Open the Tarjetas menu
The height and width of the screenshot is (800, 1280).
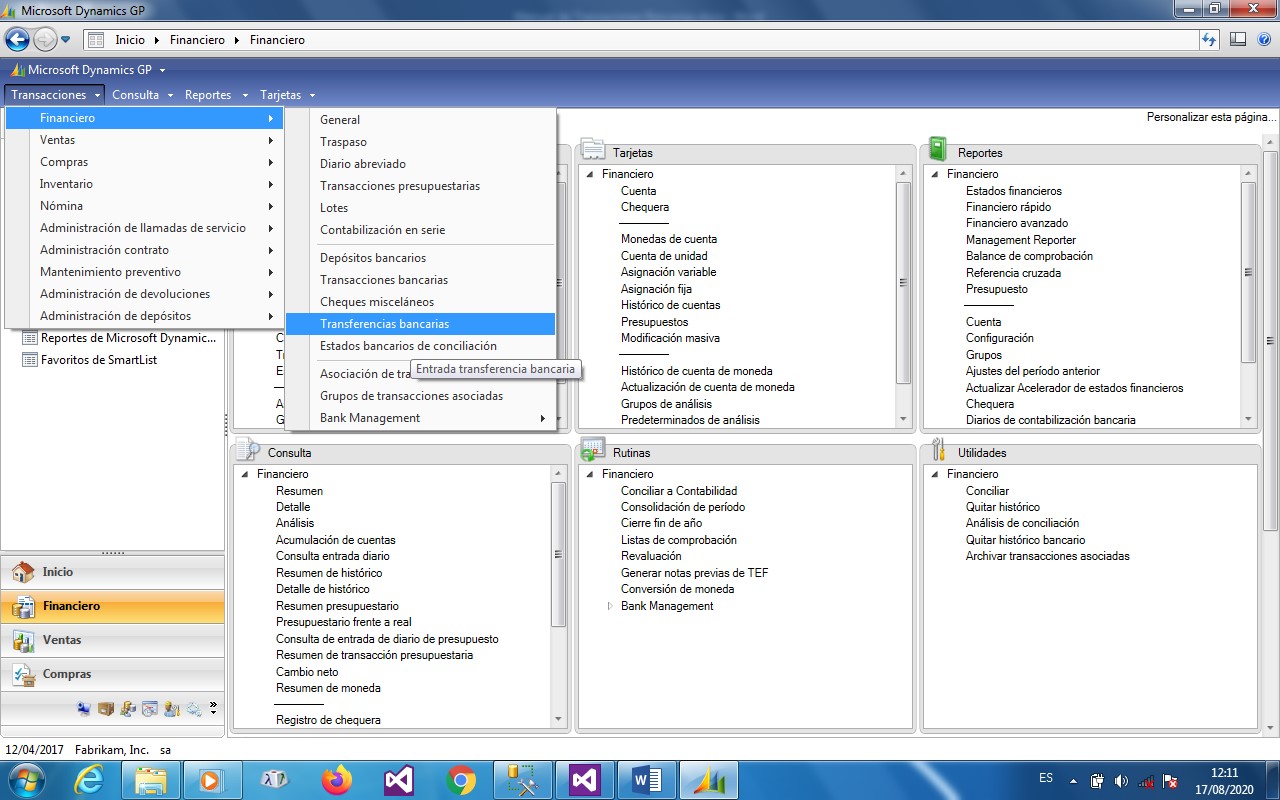click(286, 95)
